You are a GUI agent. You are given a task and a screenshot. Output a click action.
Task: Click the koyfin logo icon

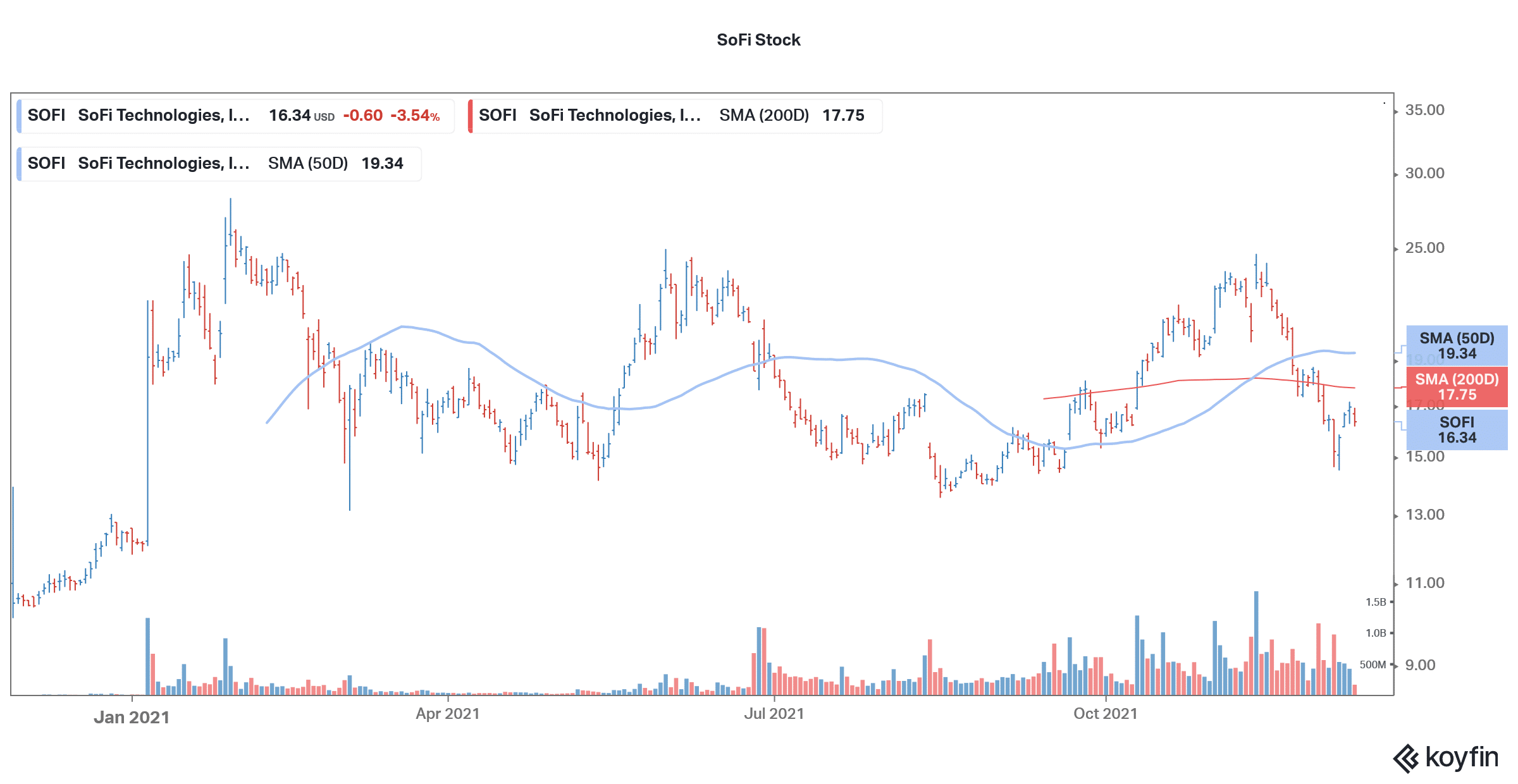(1406, 759)
